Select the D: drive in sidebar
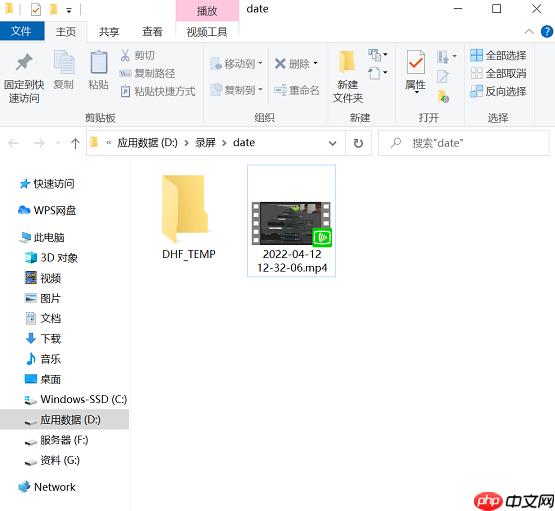This screenshot has height=511, width=555. pyautogui.click(x=64, y=420)
